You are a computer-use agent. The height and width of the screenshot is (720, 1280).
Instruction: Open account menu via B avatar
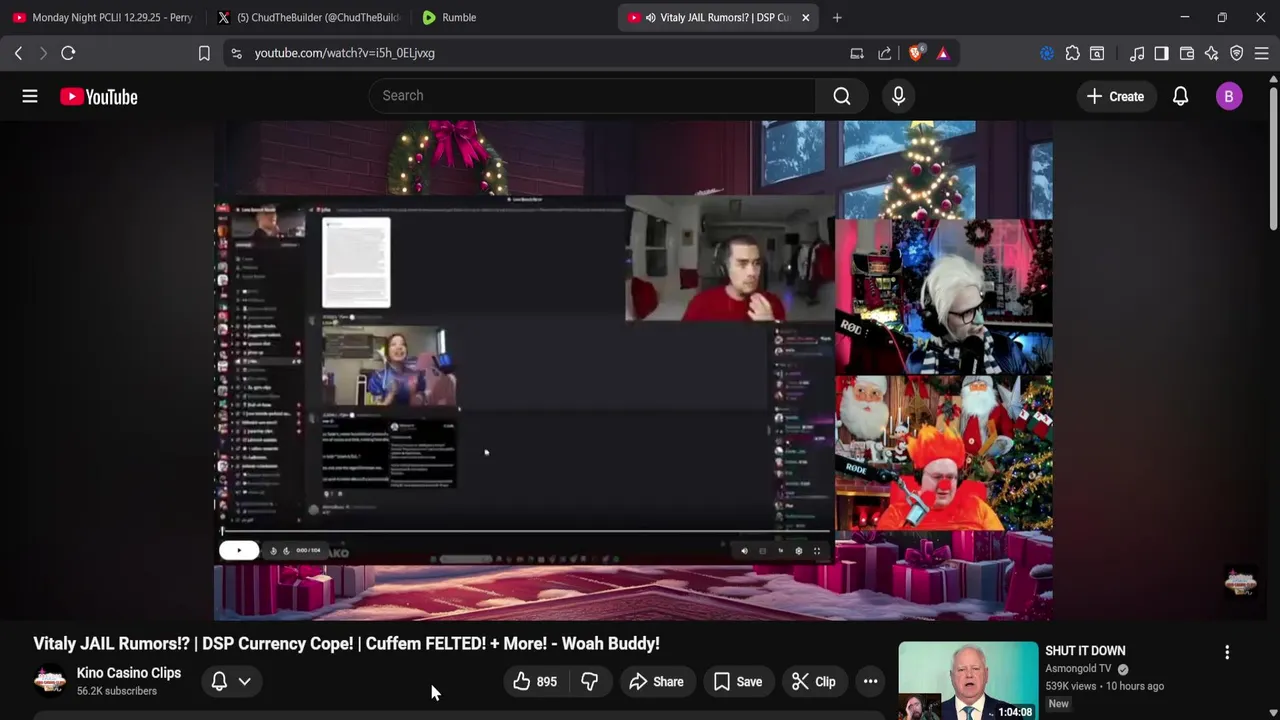click(x=1229, y=96)
